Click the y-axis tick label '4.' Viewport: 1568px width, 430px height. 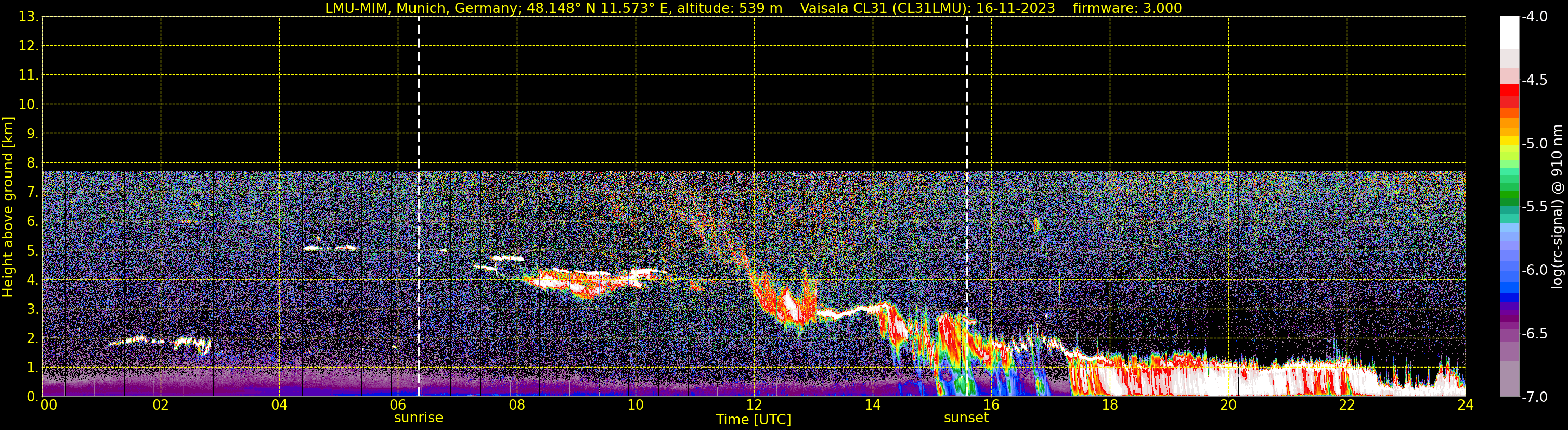point(32,280)
